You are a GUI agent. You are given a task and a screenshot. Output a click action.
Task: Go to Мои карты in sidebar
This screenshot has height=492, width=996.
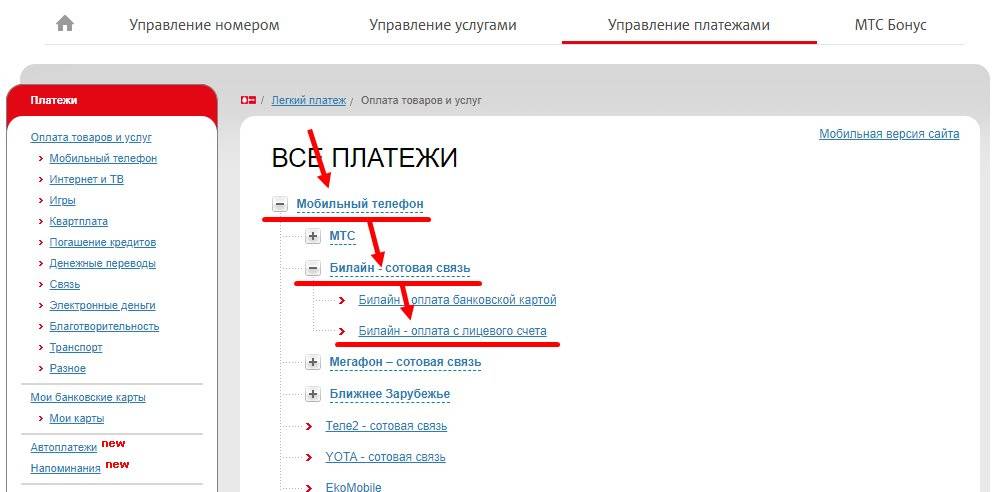pos(76,418)
